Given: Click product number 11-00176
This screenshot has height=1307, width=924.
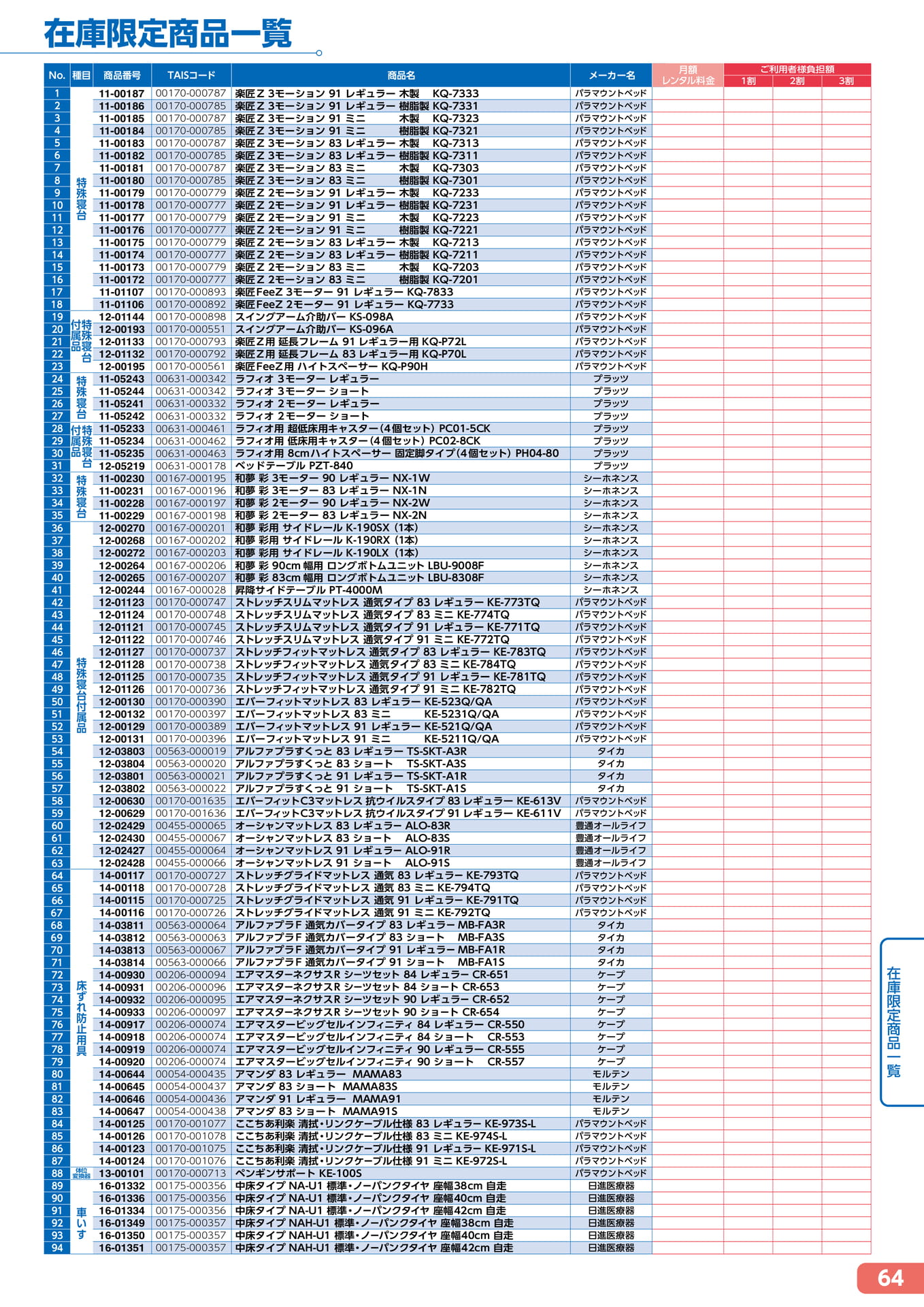Looking at the screenshot, I should tap(122, 230).
